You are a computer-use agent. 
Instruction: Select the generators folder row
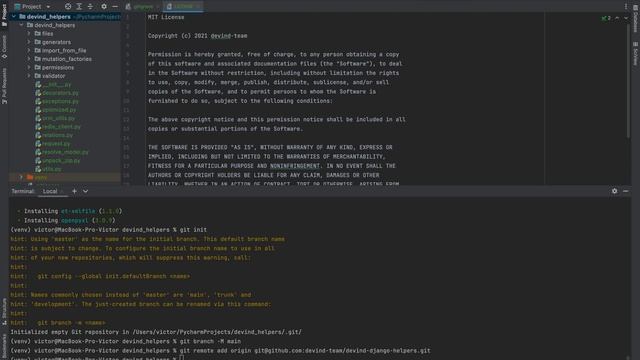point(65,42)
